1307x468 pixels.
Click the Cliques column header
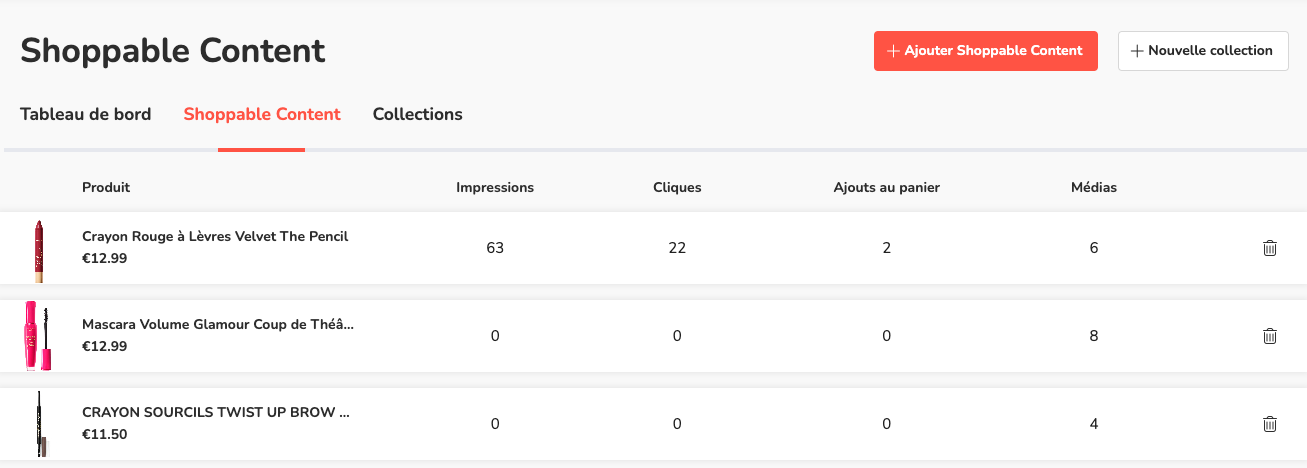pos(677,187)
